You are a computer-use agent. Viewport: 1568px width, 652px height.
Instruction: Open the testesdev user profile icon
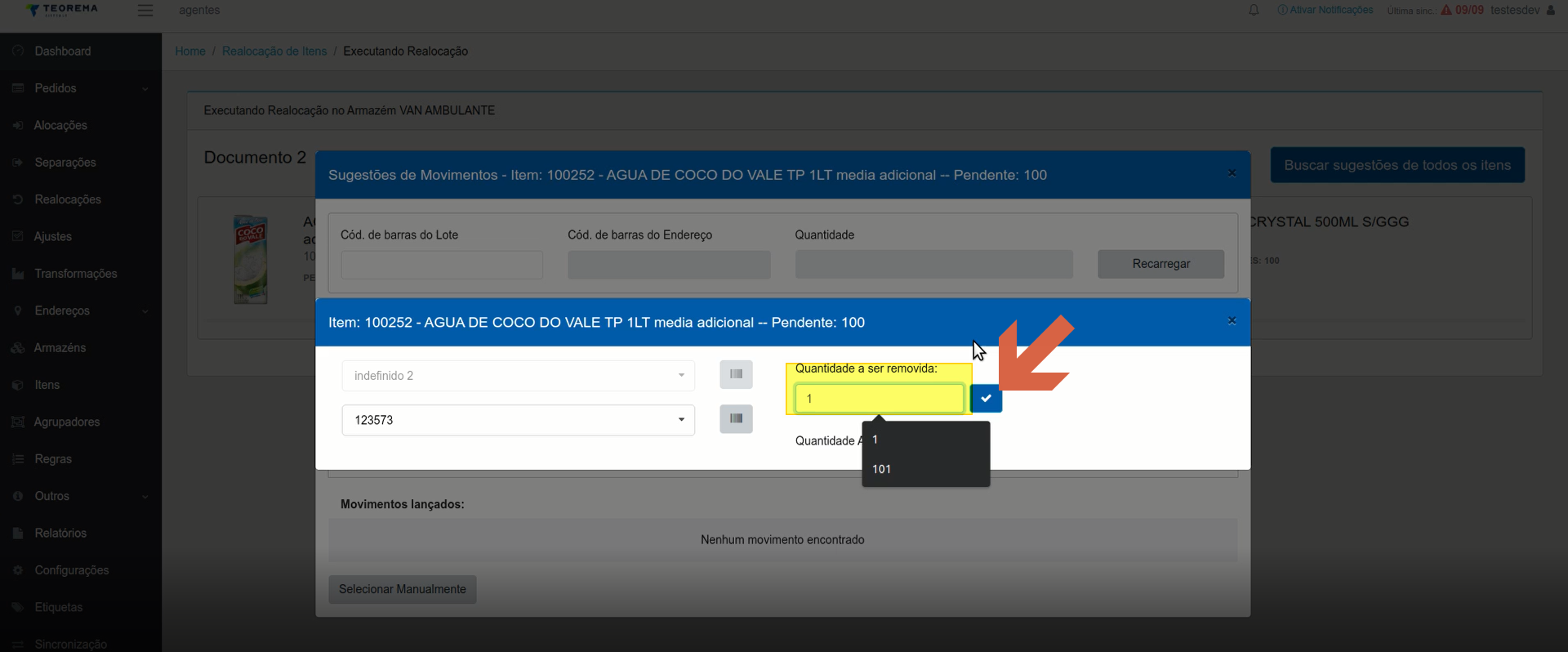pyautogui.click(x=1551, y=10)
